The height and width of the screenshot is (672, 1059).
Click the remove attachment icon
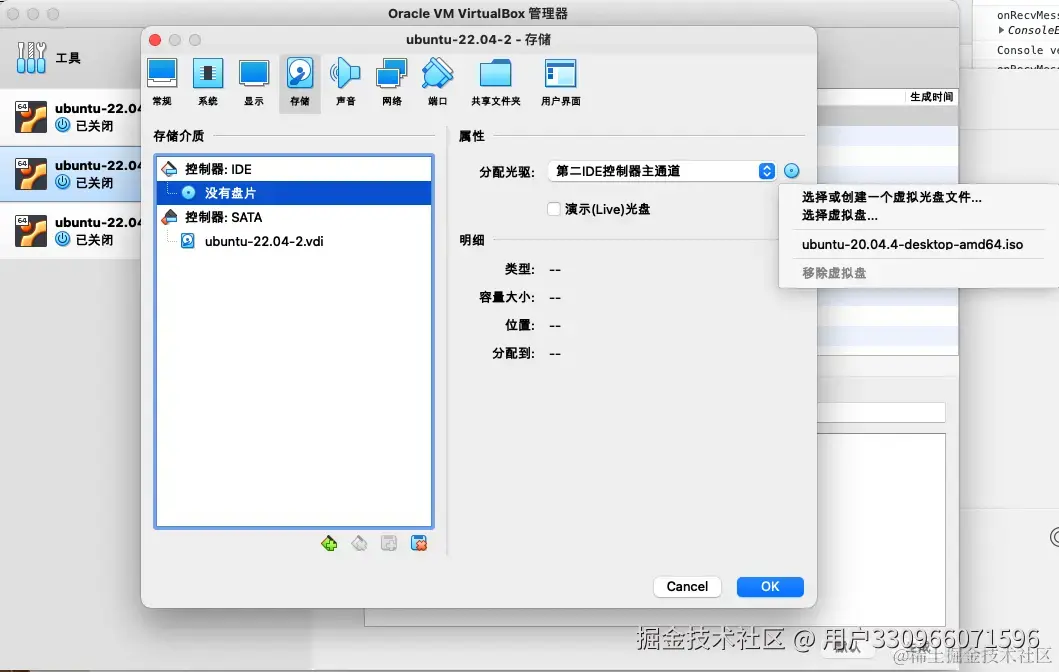click(419, 543)
